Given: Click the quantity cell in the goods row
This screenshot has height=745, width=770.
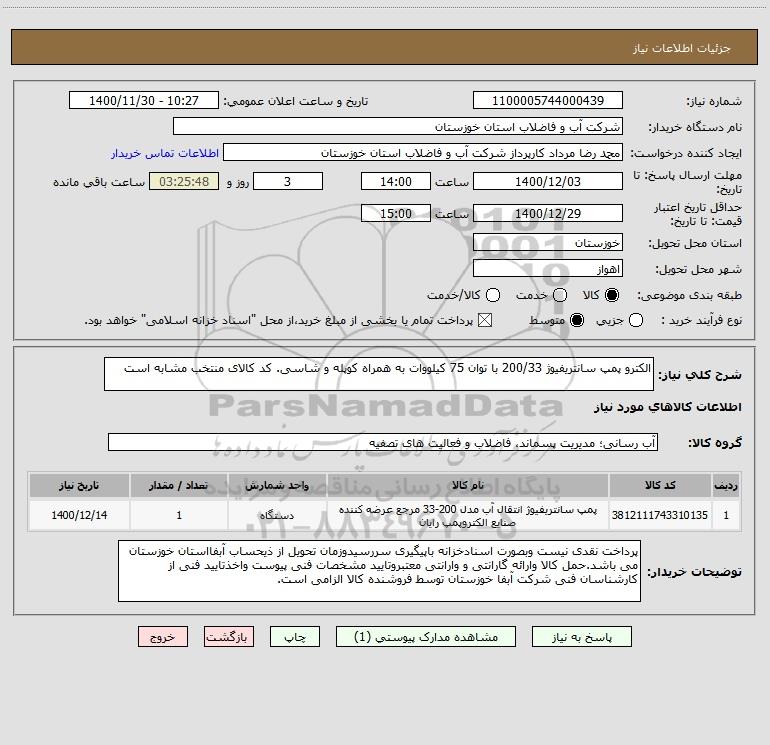Looking at the screenshot, I should pyautogui.click(x=179, y=515).
